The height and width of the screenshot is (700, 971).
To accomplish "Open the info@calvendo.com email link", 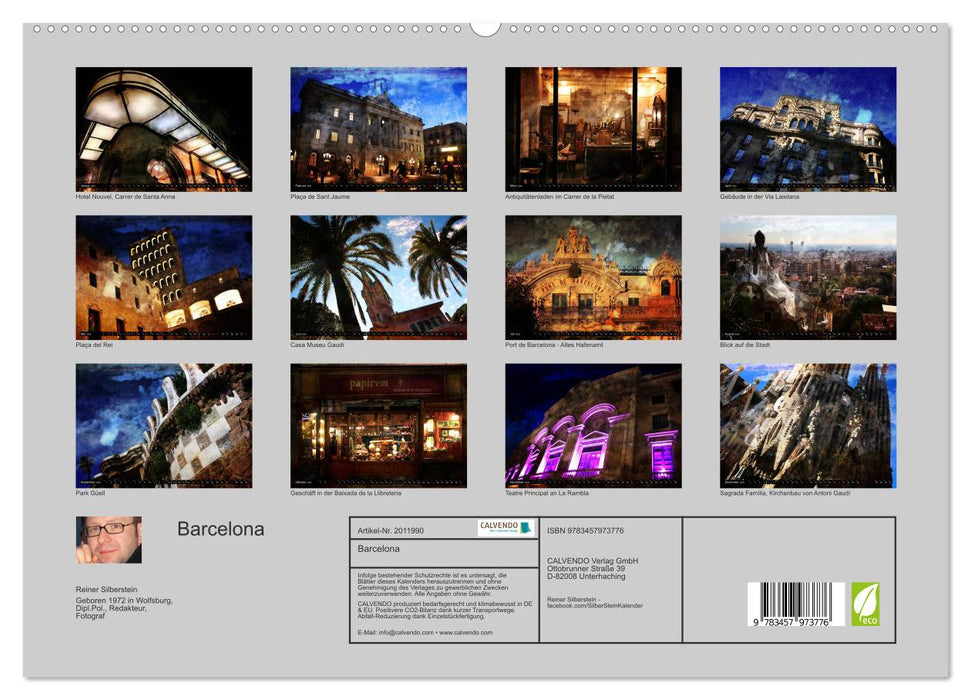I will 406,633.
